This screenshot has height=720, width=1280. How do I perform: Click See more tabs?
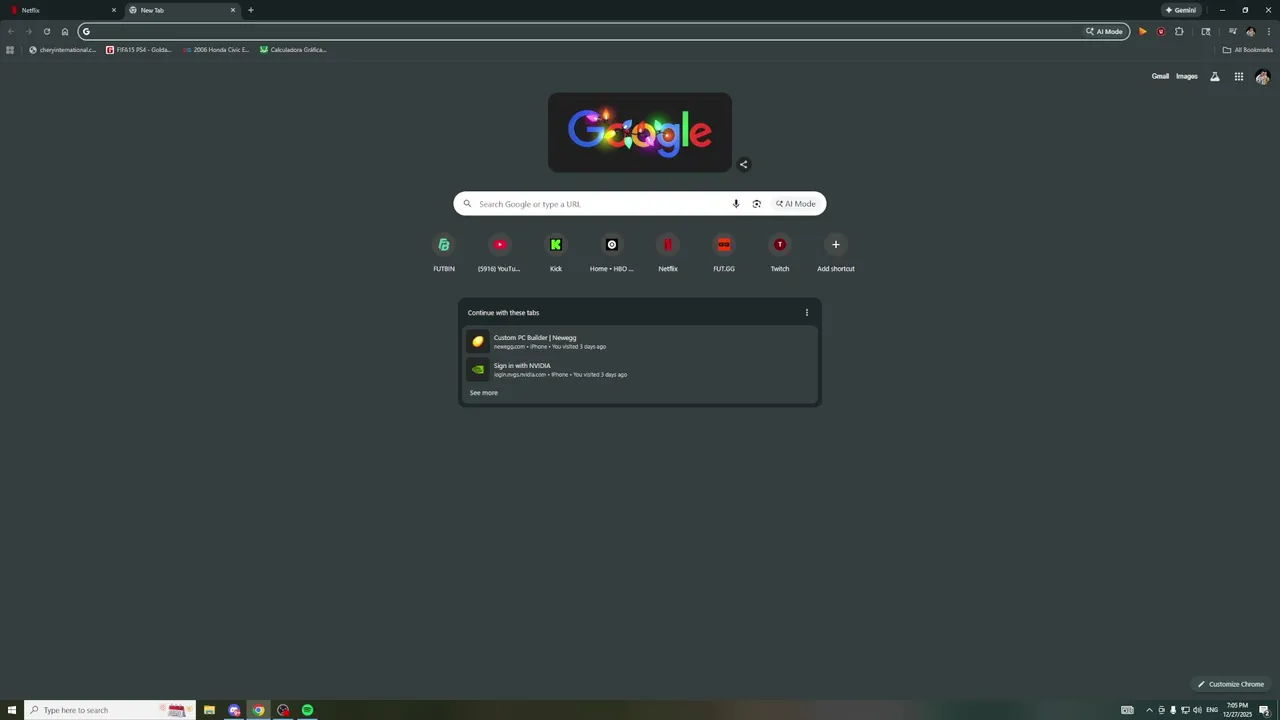[484, 393]
